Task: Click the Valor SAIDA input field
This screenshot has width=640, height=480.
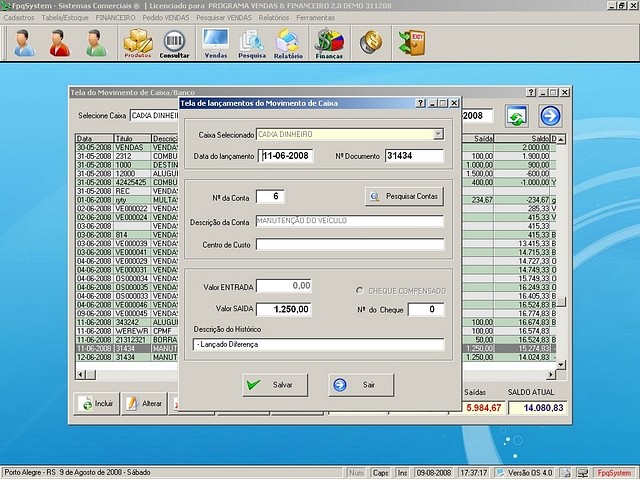Action: (x=284, y=309)
